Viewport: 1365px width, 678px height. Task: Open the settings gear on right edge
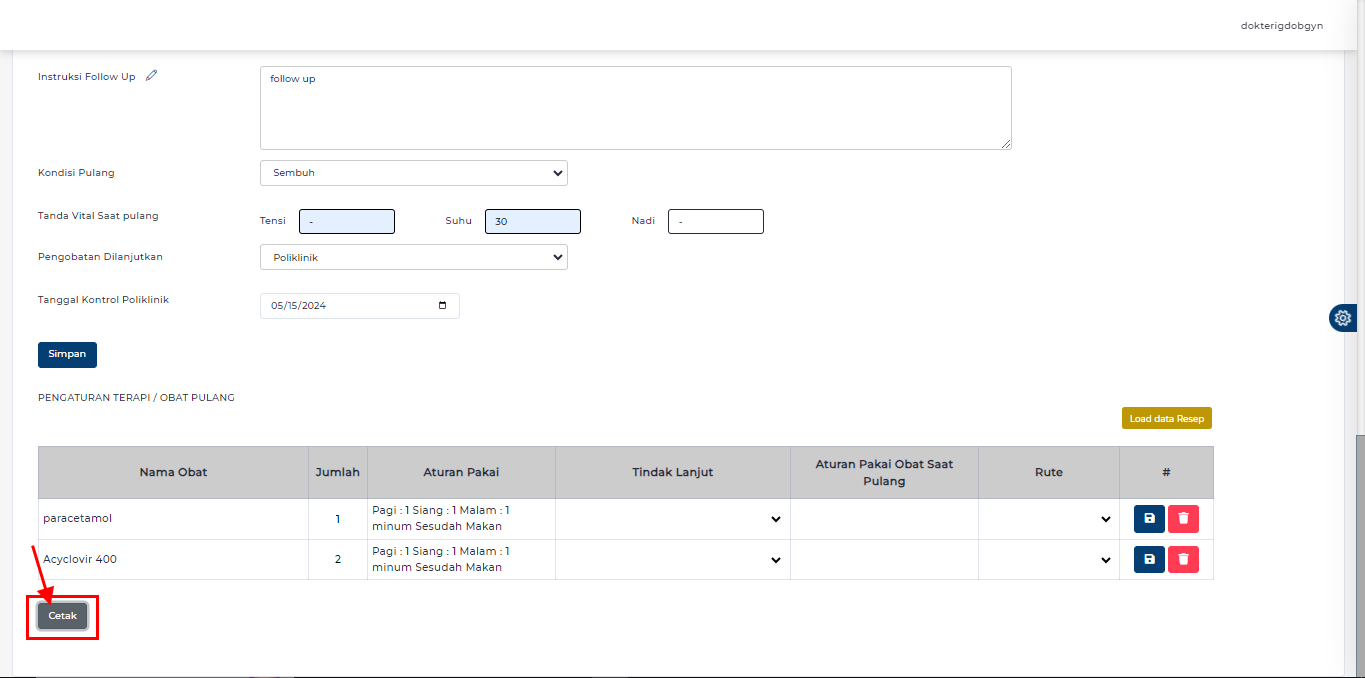coord(1342,318)
